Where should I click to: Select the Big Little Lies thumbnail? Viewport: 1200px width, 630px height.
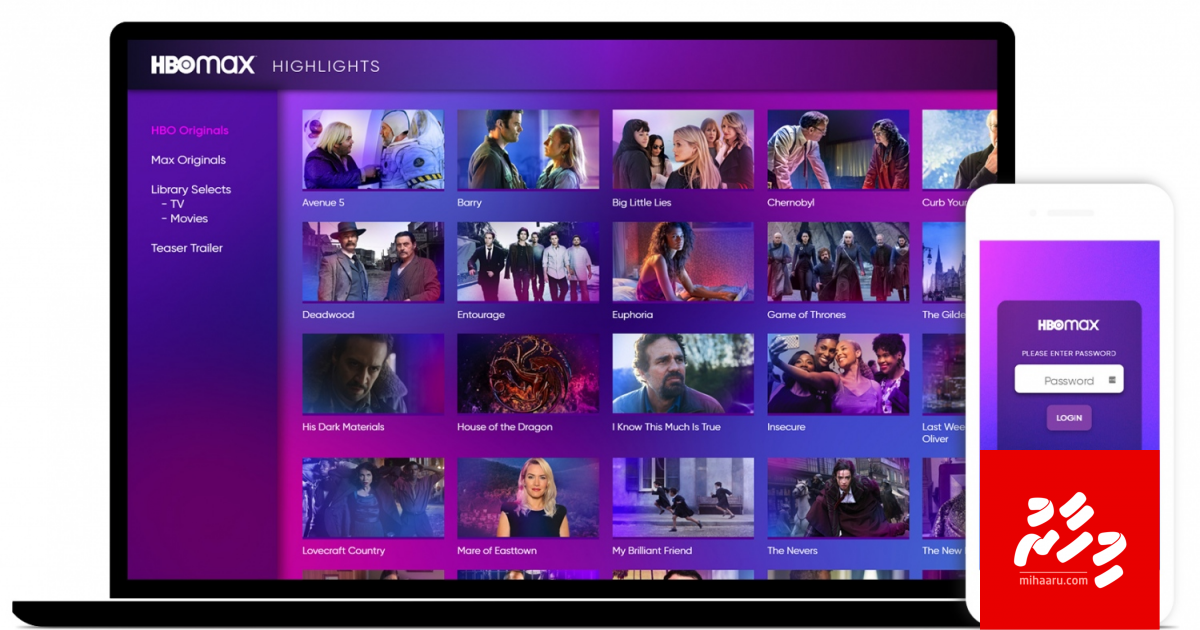tap(683, 149)
